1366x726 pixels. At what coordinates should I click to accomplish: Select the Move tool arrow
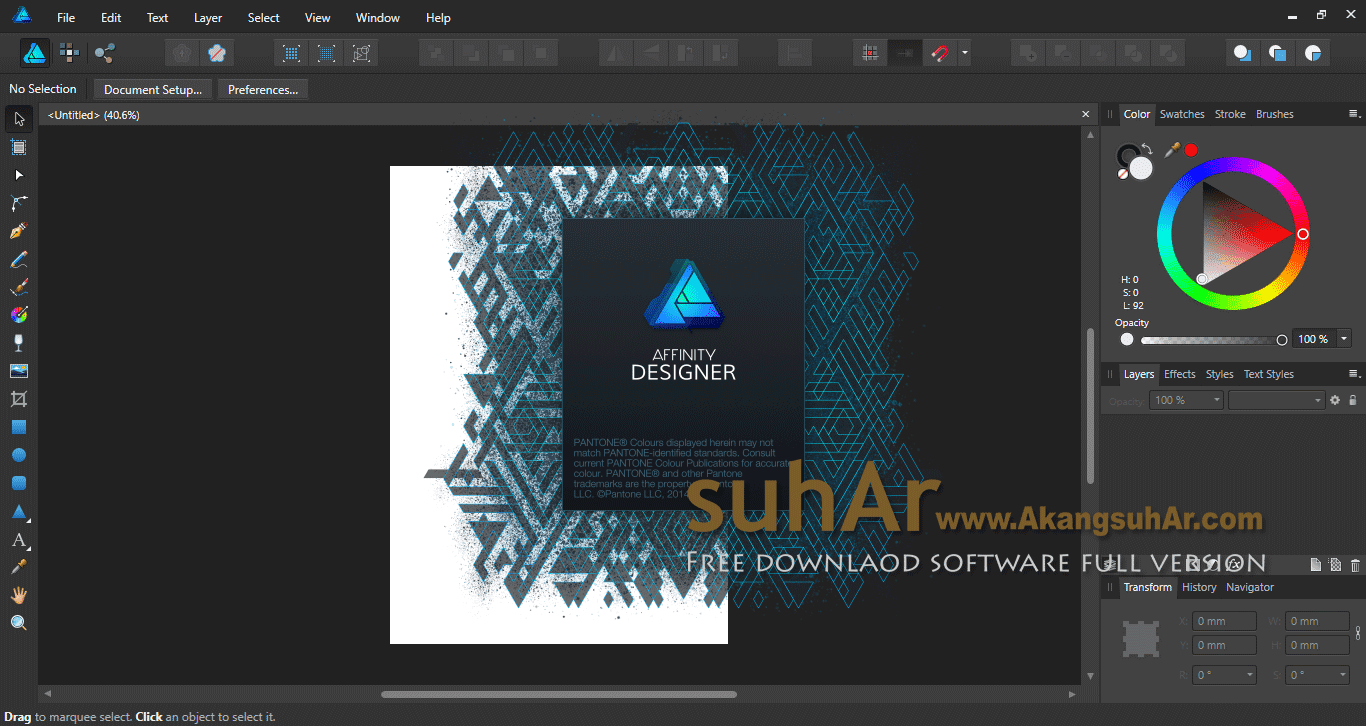[19, 119]
